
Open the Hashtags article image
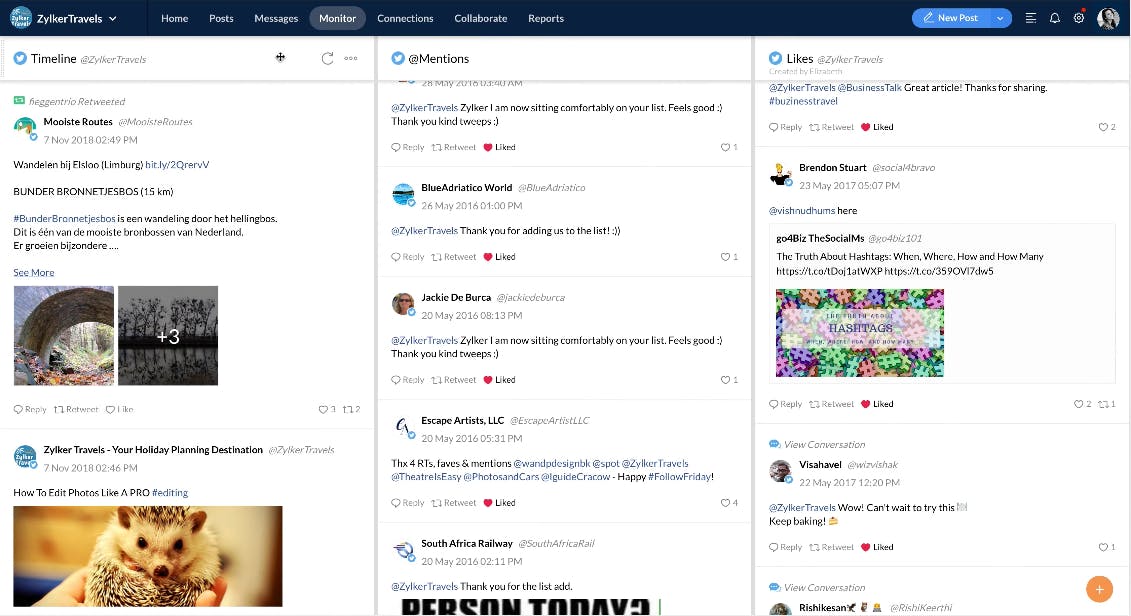pyautogui.click(x=860, y=333)
